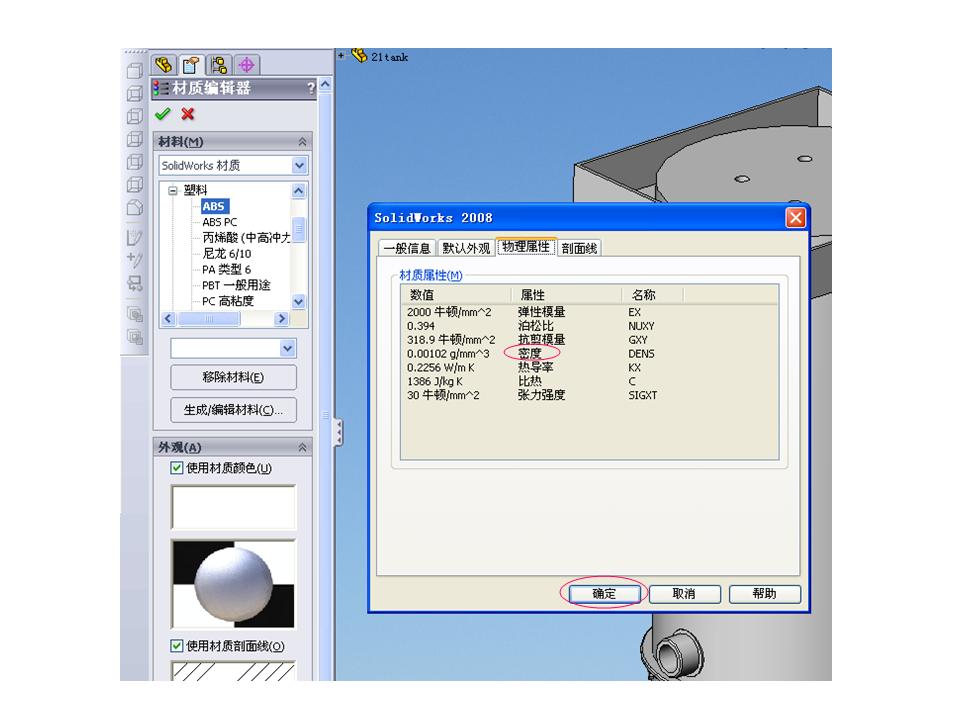Click panel scroll-up arrow beside 材质编辑器 header
This screenshot has height=720, width=960.
pyautogui.click(x=325, y=84)
